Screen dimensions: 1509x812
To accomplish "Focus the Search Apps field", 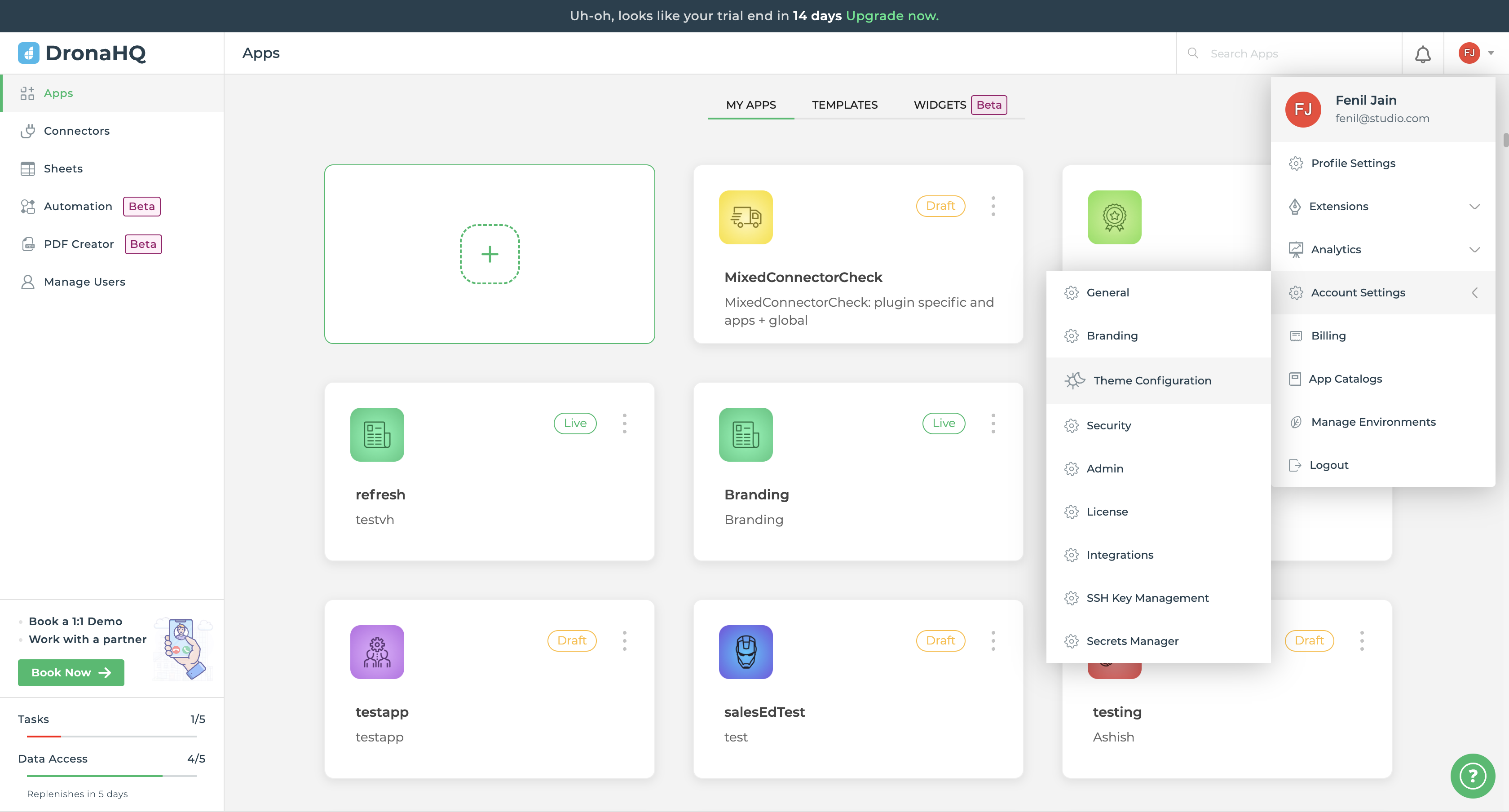I will (x=1289, y=53).
